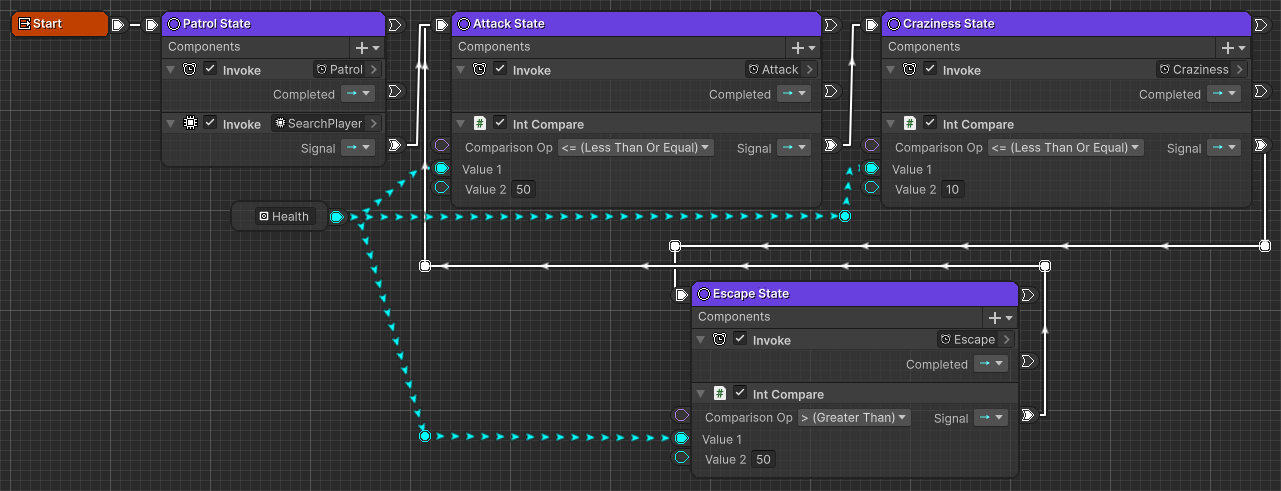Open the Completed transition dropdown in Attack State
Screen dimensions: 1281x491
pyautogui.click(x=790, y=94)
